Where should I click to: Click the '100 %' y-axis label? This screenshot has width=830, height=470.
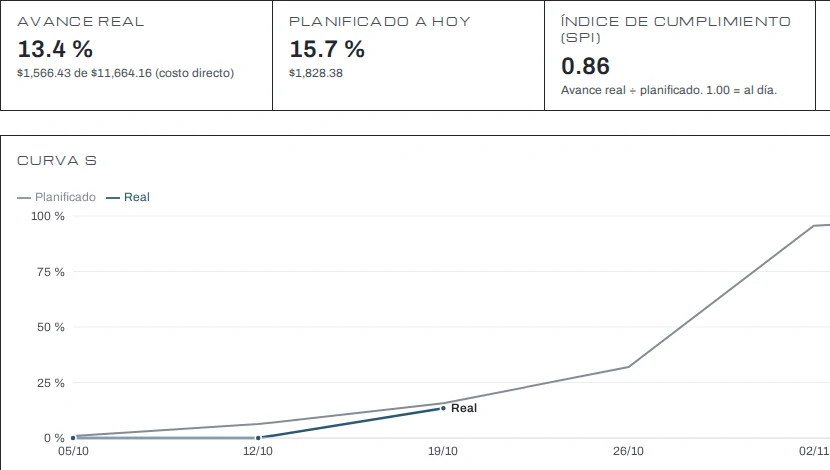48,216
